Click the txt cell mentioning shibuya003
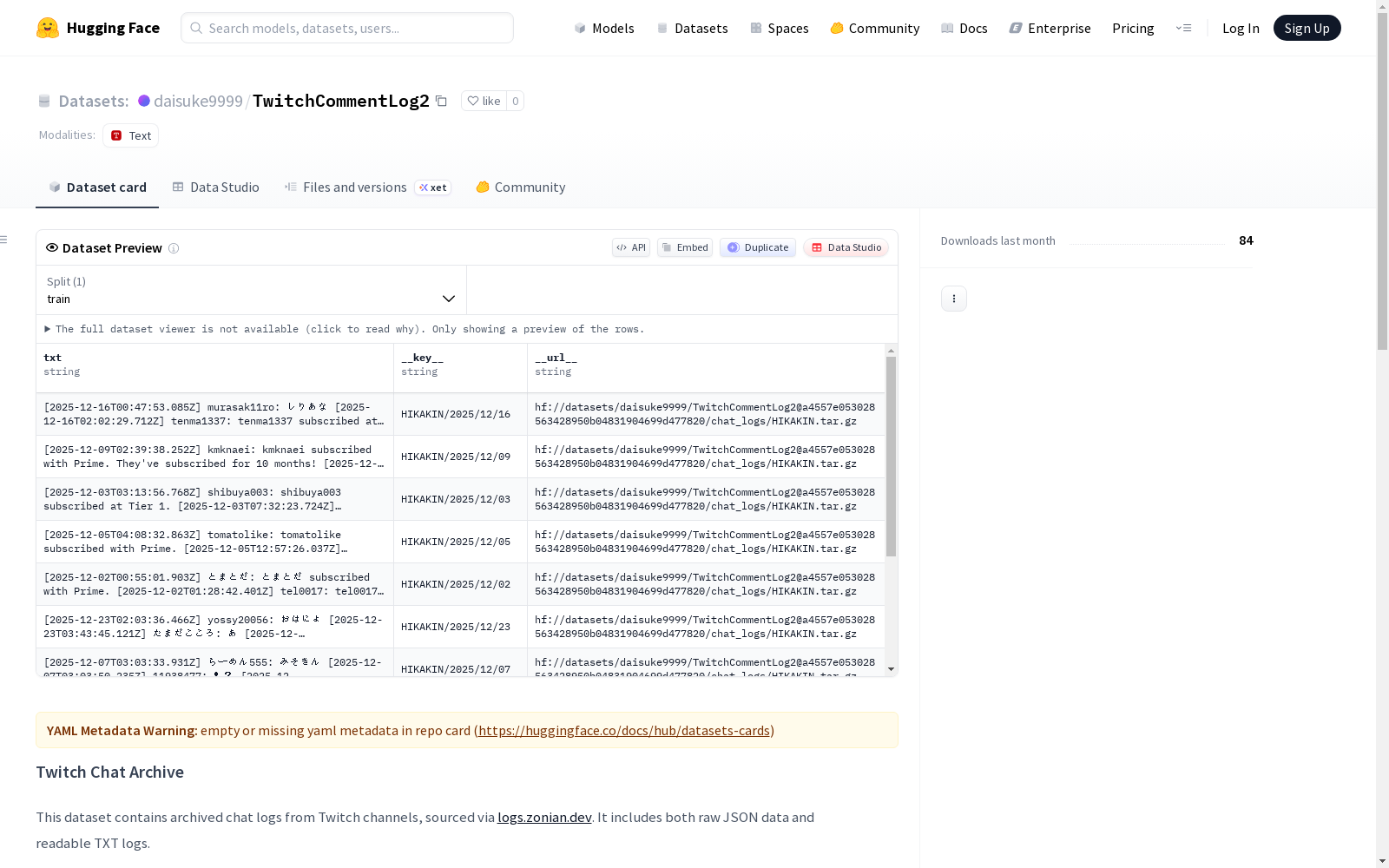 (x=214, y=499)
